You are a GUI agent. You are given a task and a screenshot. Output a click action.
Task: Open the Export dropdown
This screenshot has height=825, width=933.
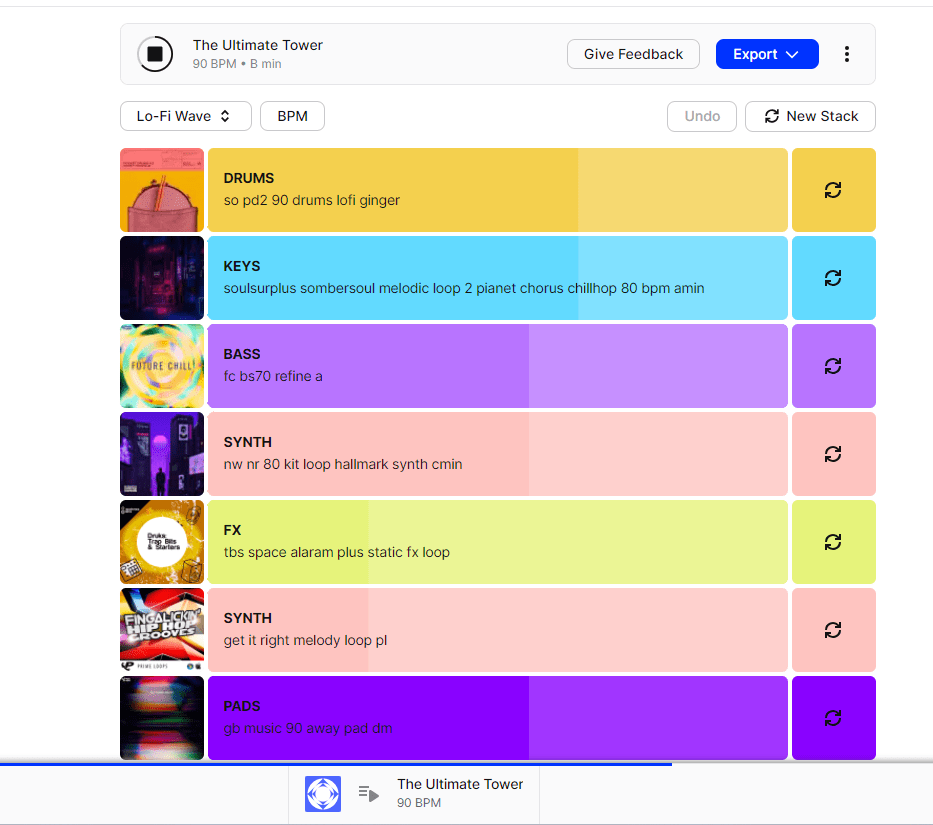(767, 54)
